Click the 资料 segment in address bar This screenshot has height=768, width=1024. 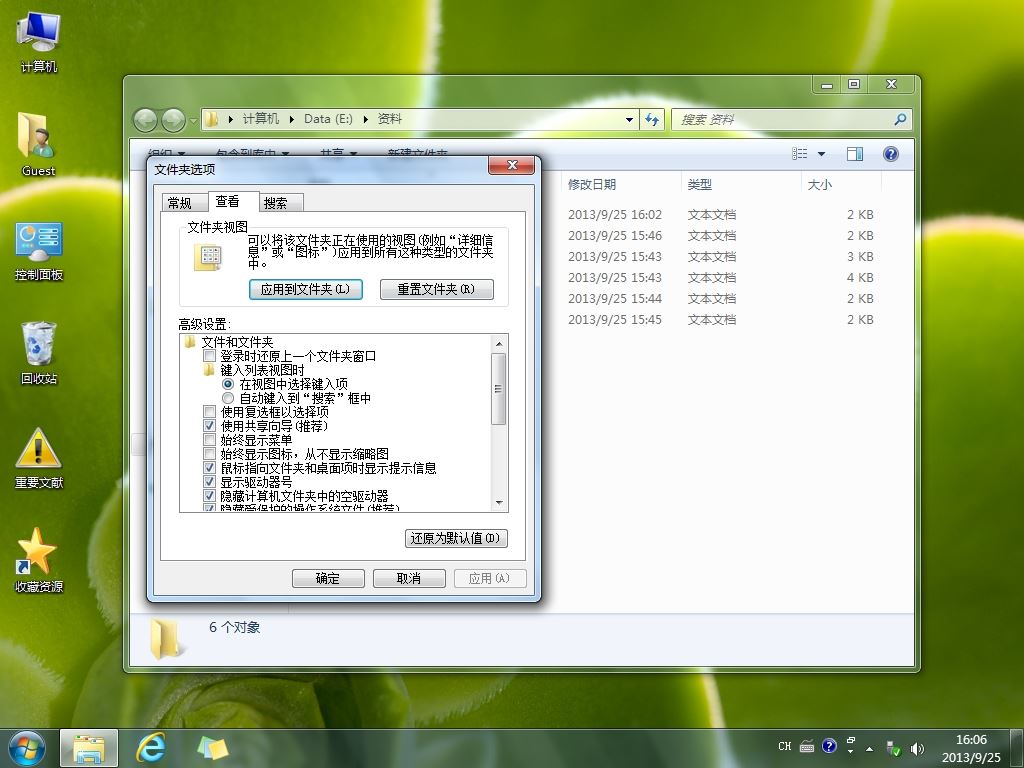(390, 119)
